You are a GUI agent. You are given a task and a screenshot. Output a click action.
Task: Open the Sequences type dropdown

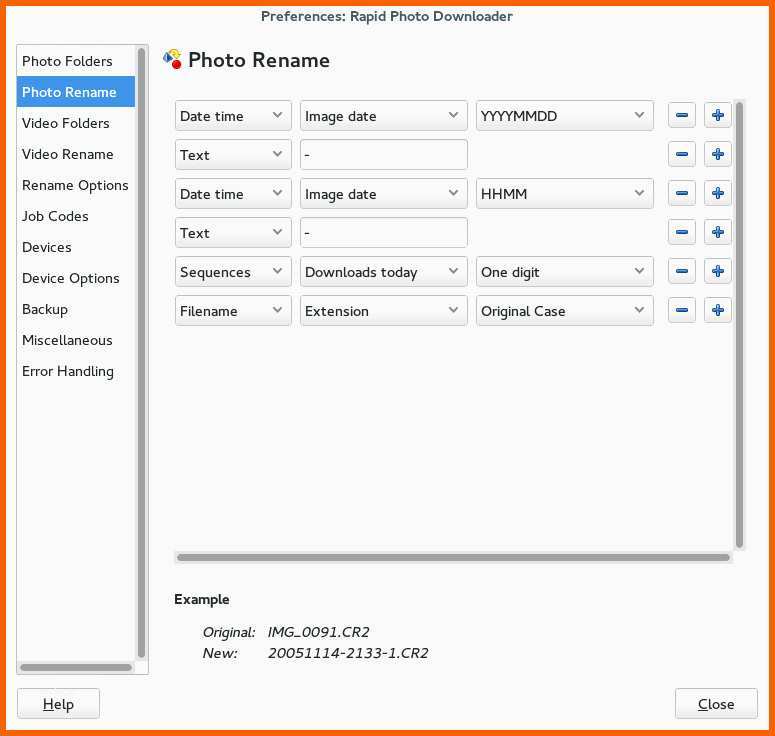coord(233,272)
